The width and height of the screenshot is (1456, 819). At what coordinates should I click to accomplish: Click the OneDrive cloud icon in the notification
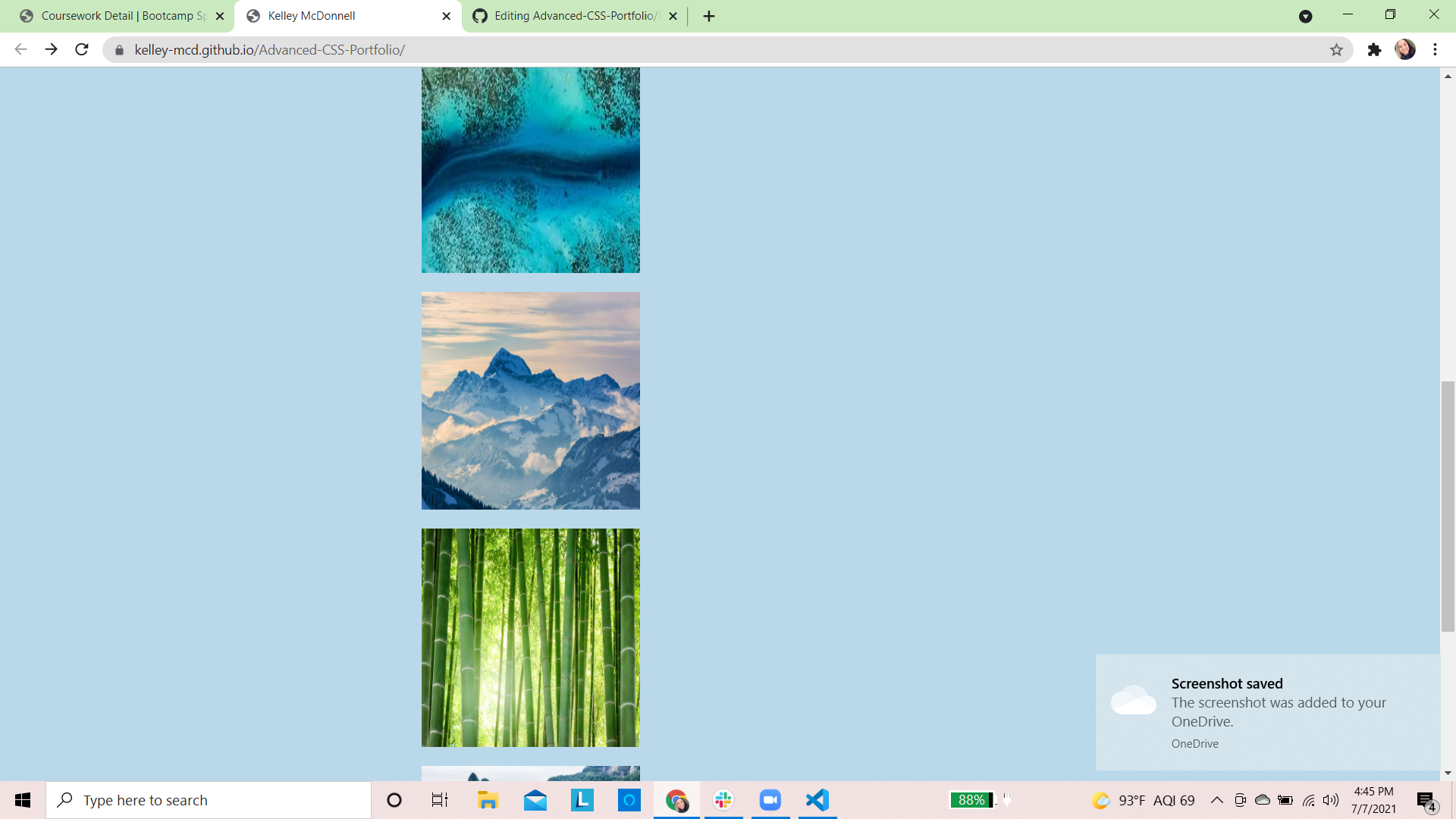point(1133,701)
